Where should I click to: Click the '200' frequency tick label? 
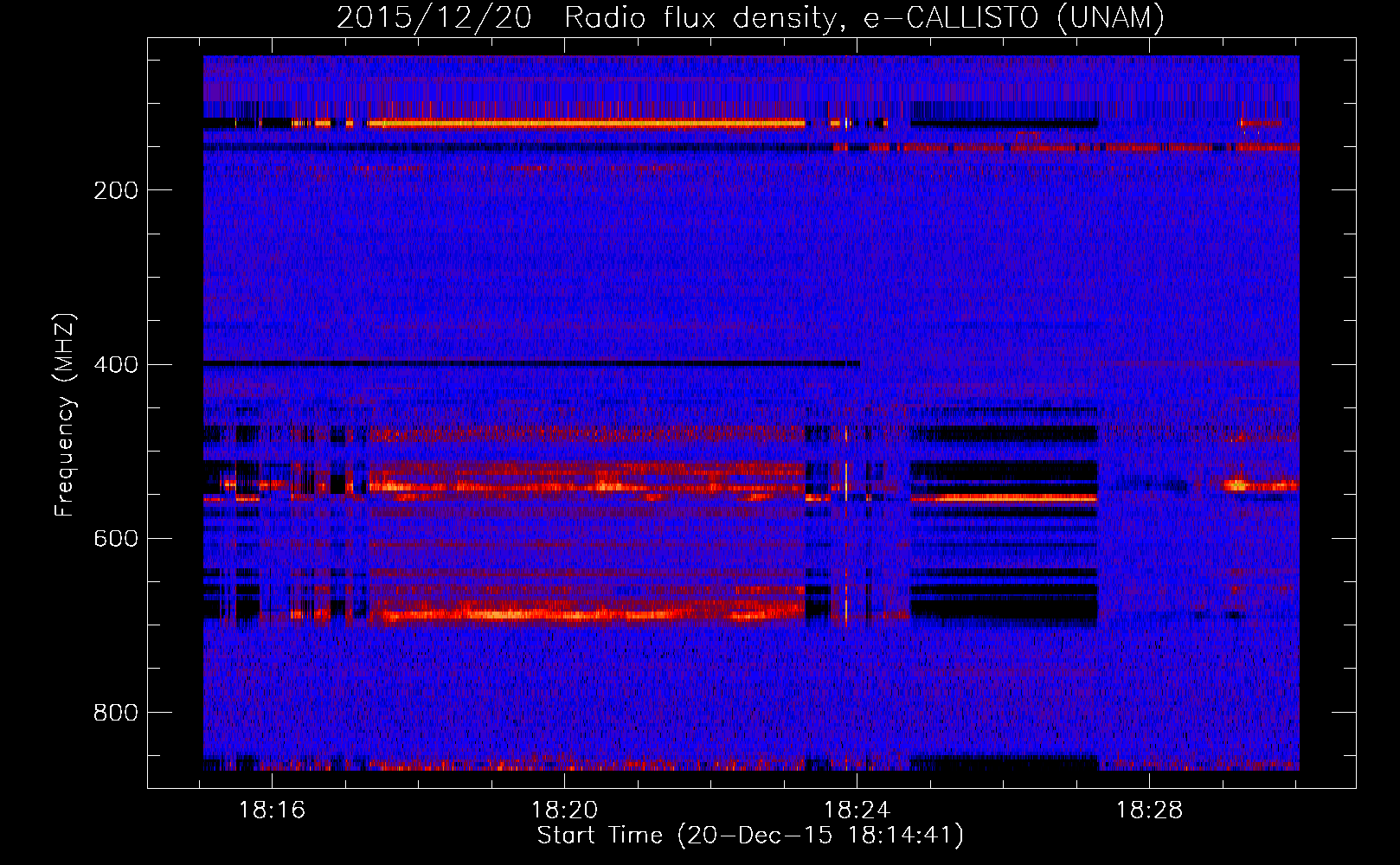[x=116, y=190]
